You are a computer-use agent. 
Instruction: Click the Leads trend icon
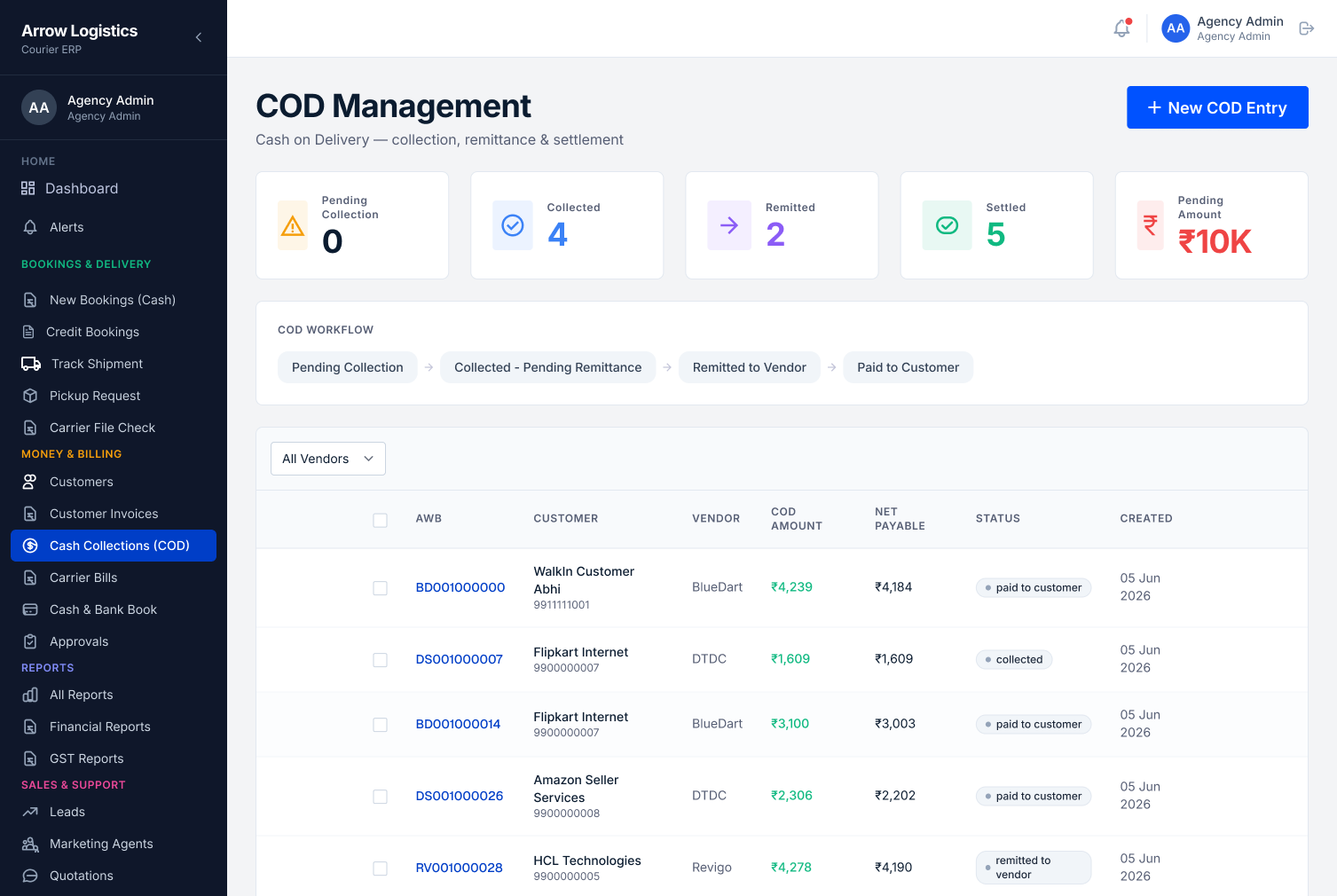[x=30, y=812]
